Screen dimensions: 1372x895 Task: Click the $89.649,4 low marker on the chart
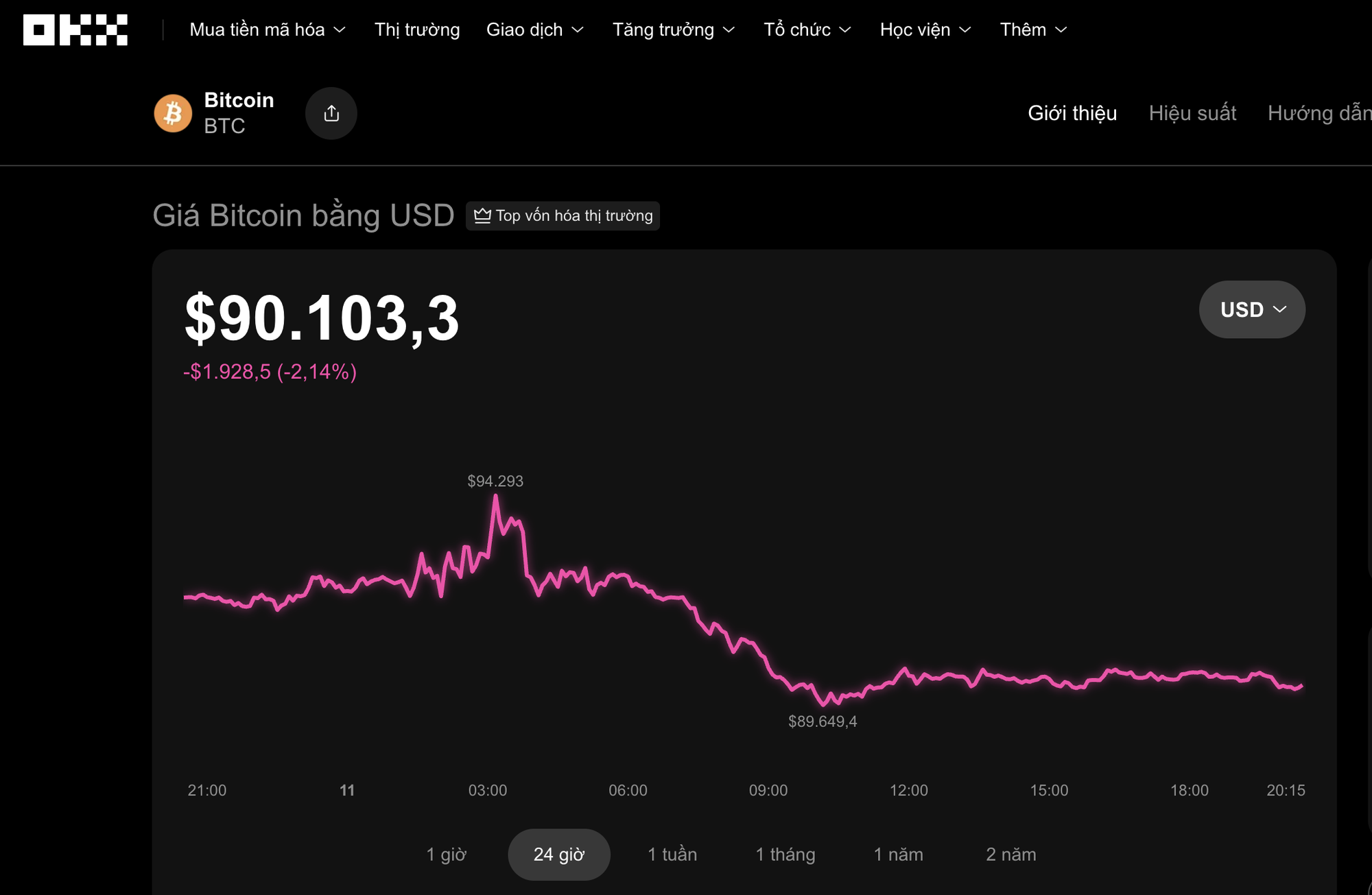click(823, 721)
